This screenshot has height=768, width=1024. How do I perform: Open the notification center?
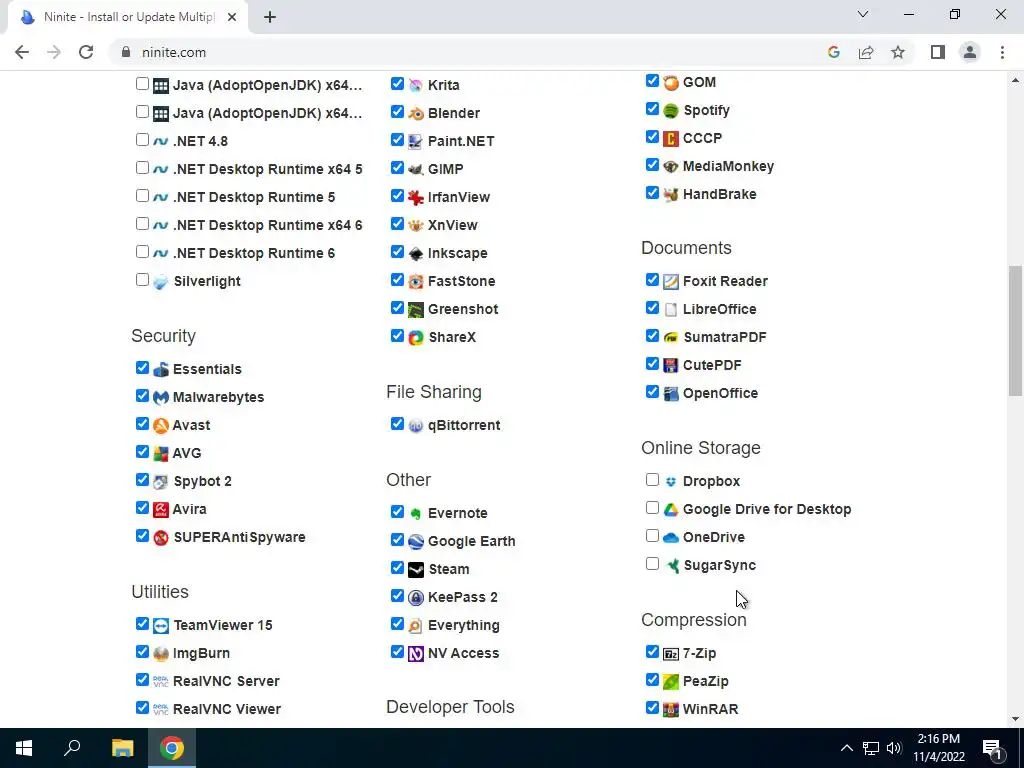click(x=993, y=748)
